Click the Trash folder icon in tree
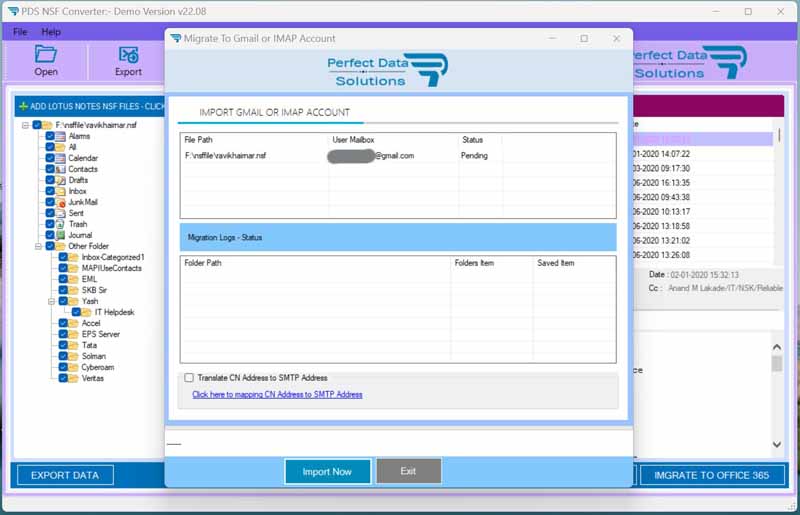The width and height of the screenshot is (800, 515). 61,224
